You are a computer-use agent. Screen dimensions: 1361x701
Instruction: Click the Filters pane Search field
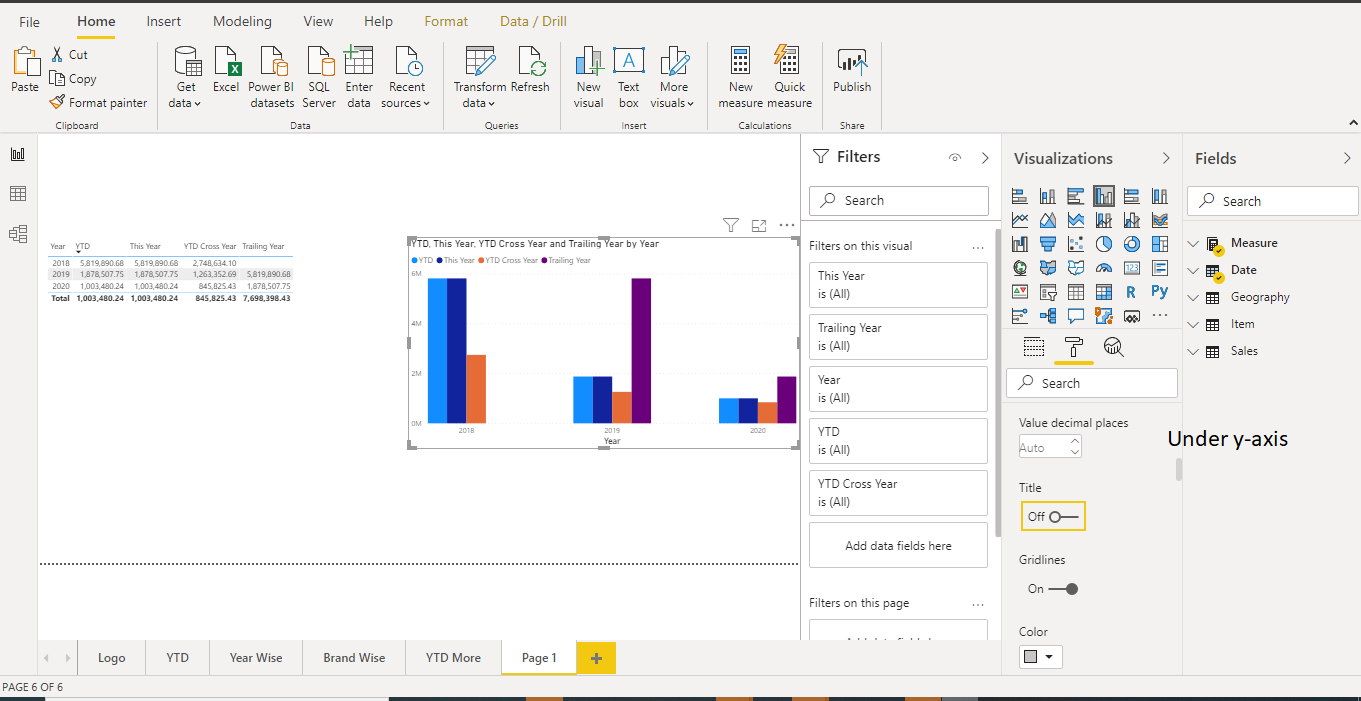coord(898,200)
